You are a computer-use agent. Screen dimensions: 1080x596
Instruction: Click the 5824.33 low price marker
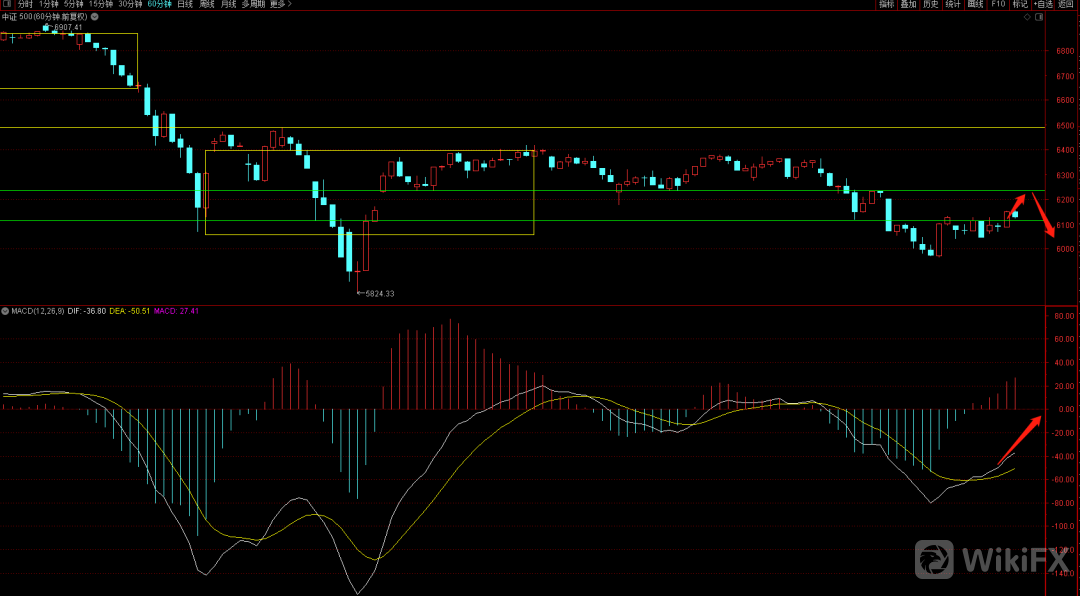379,293
